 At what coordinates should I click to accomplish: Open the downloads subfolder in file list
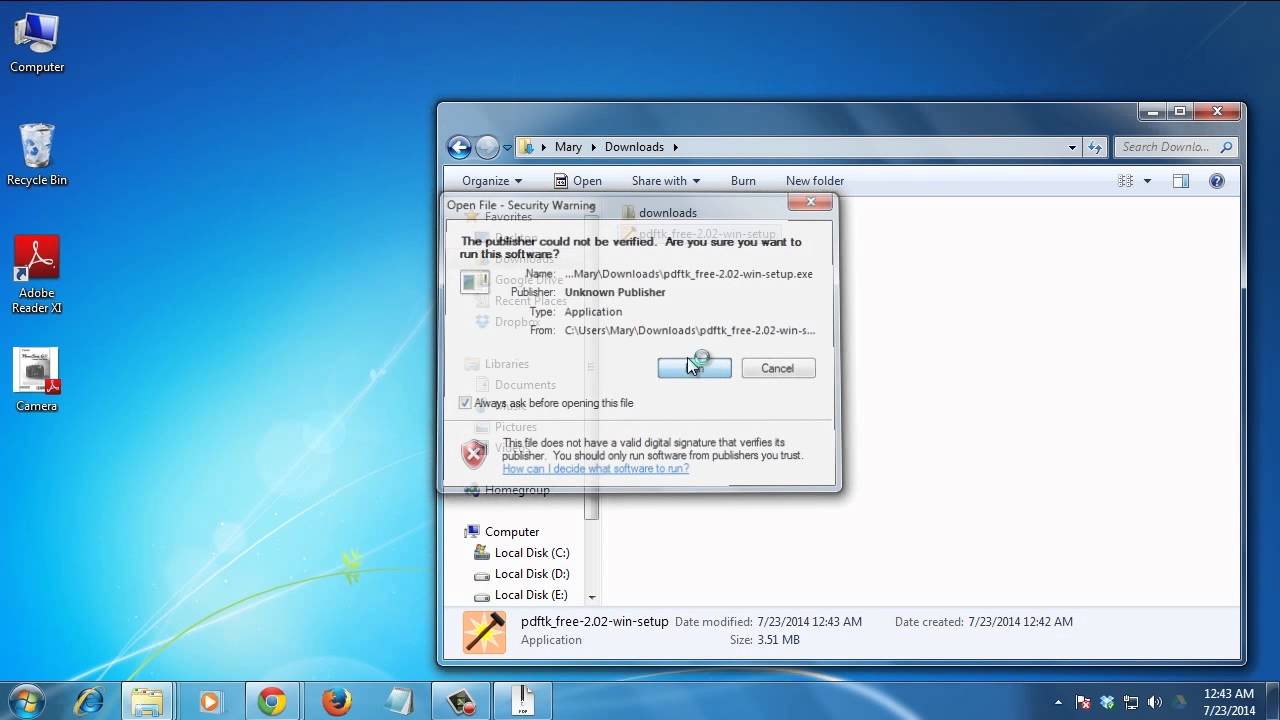click(659, 213)
